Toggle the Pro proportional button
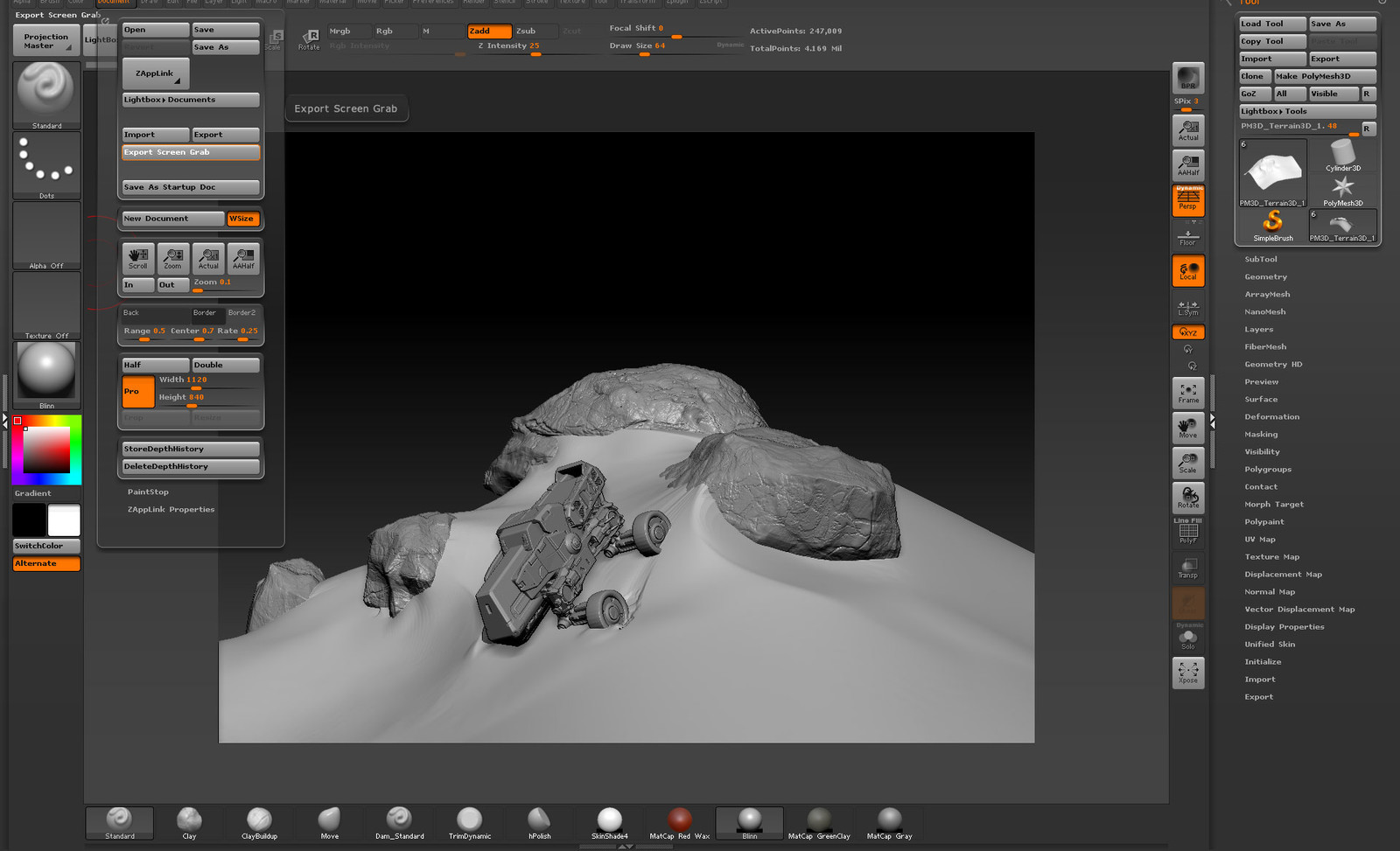This screenshot has height=851, width=1400. (x=138, y=391)
